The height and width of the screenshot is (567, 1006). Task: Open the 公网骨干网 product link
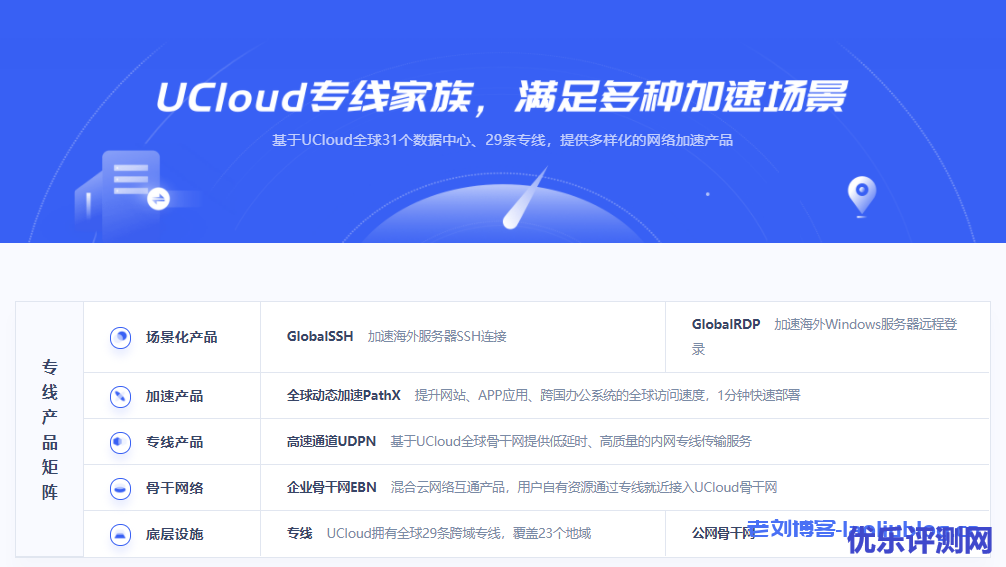723,534
